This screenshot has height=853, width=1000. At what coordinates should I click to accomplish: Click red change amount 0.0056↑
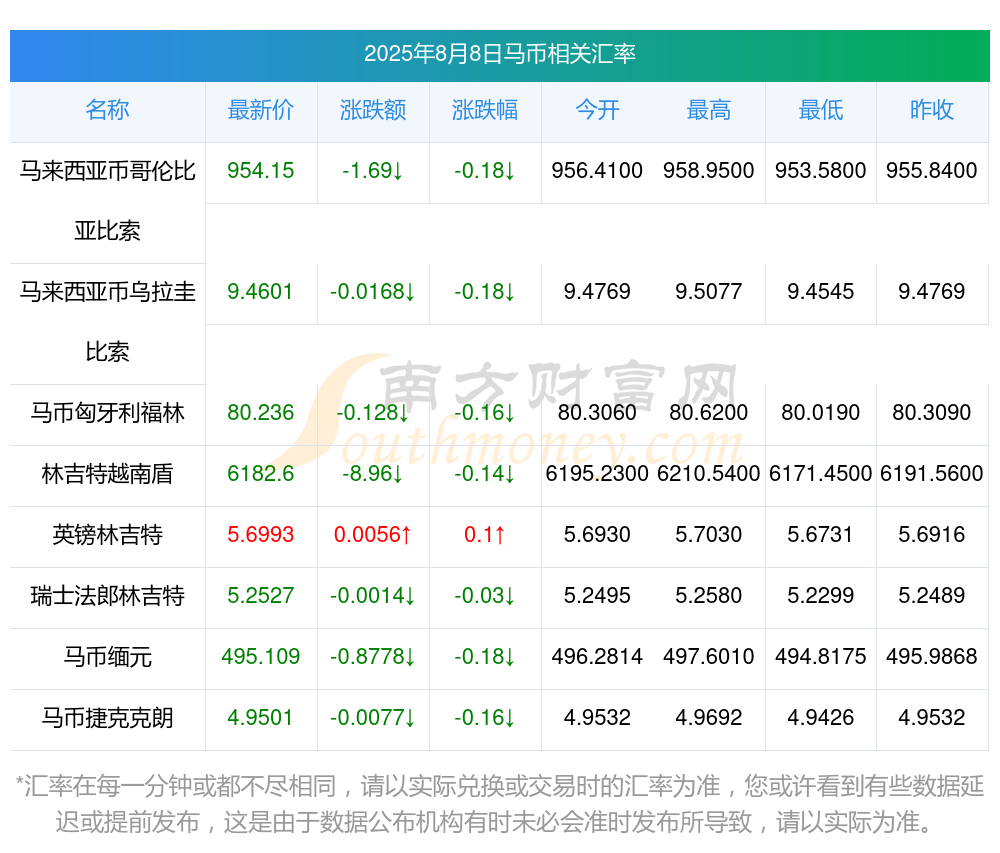pos(372,535)
